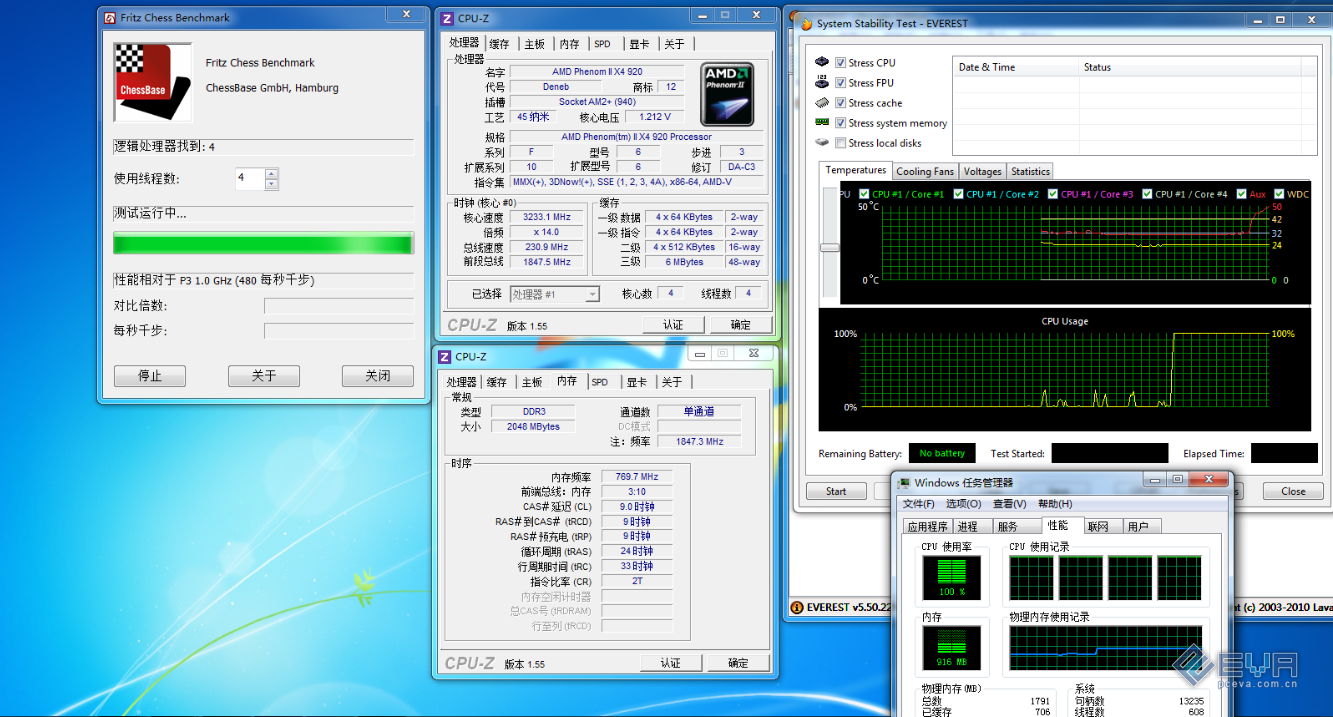Click 确定 button in top CPU-Z

point(741,325)
